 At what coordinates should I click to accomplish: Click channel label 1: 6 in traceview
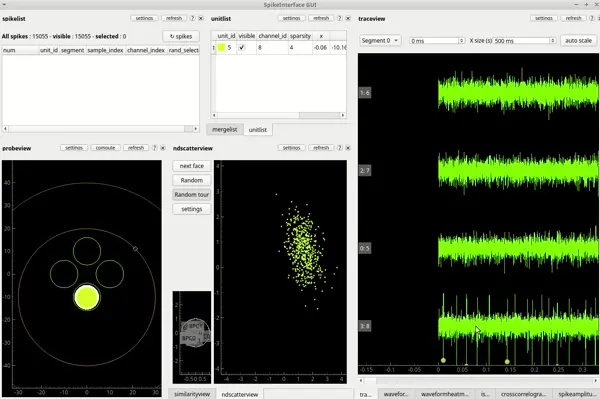pos(365,93)
